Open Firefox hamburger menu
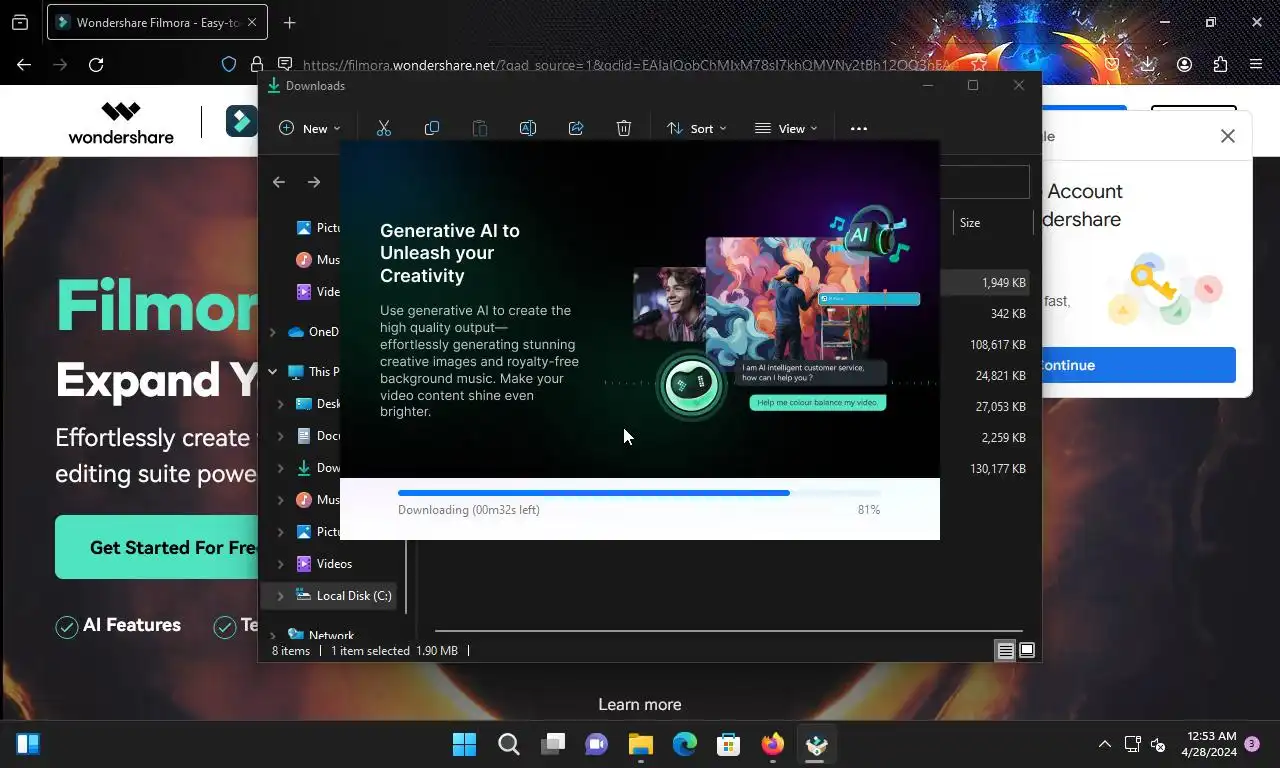 (1256, 64)
